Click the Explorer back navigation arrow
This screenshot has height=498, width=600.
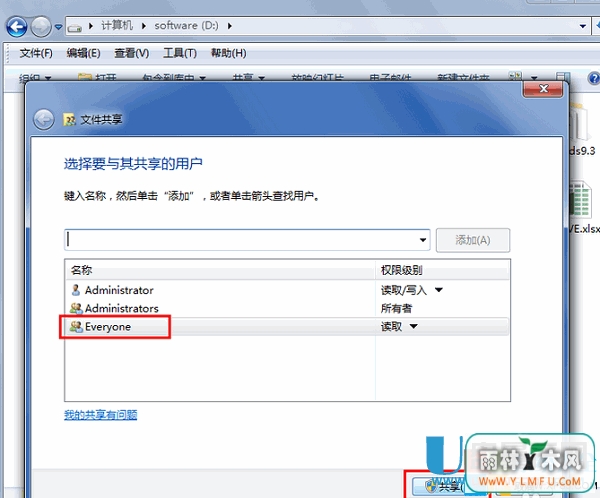[x=16, y=27]
